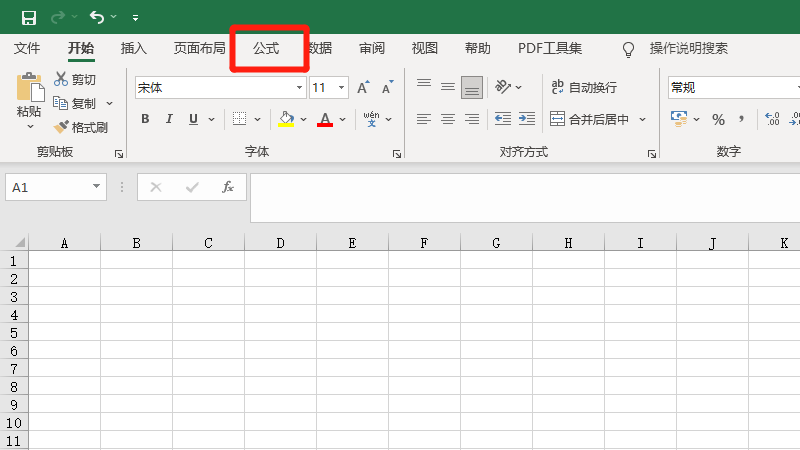
Task: Click the Increase Indent icon
Action: (x=524, y=119)
